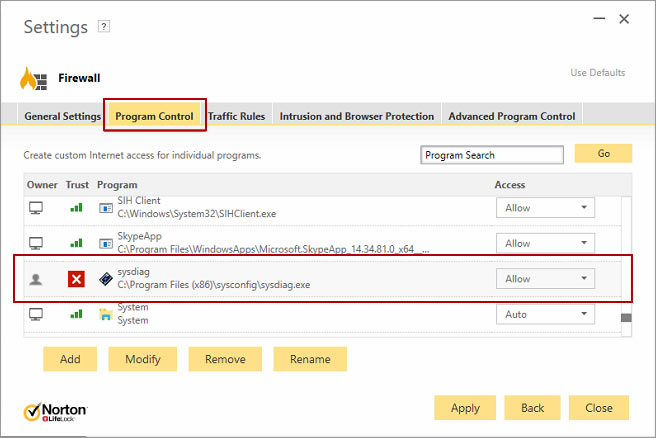Click the Add button
656x438 pixels.
coord(70,359)
